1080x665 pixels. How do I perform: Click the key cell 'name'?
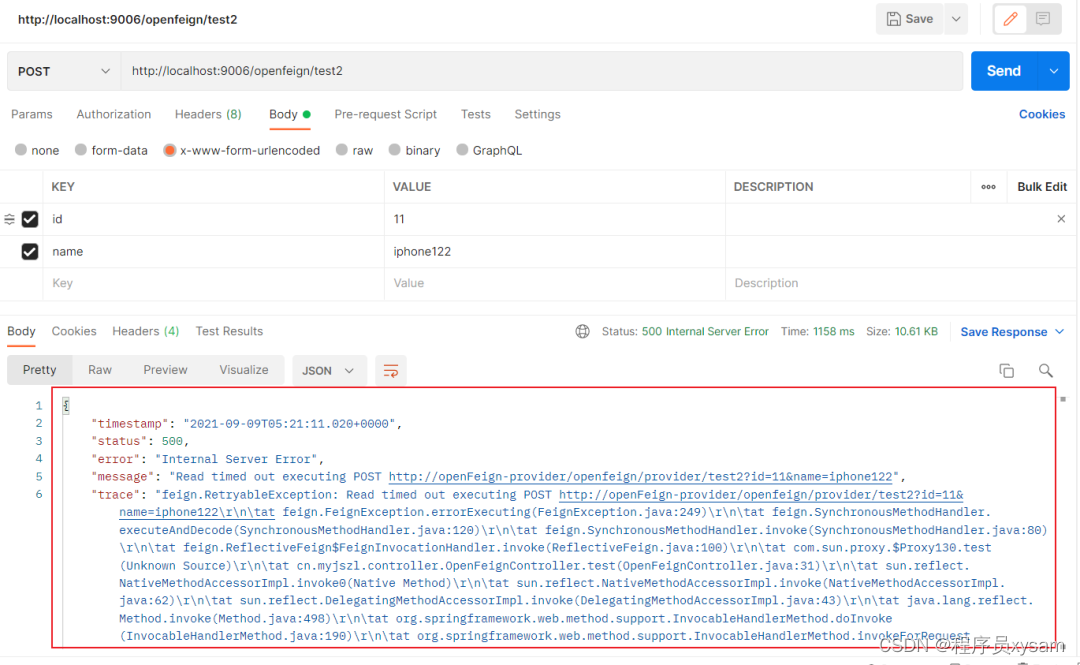(214, 252)
